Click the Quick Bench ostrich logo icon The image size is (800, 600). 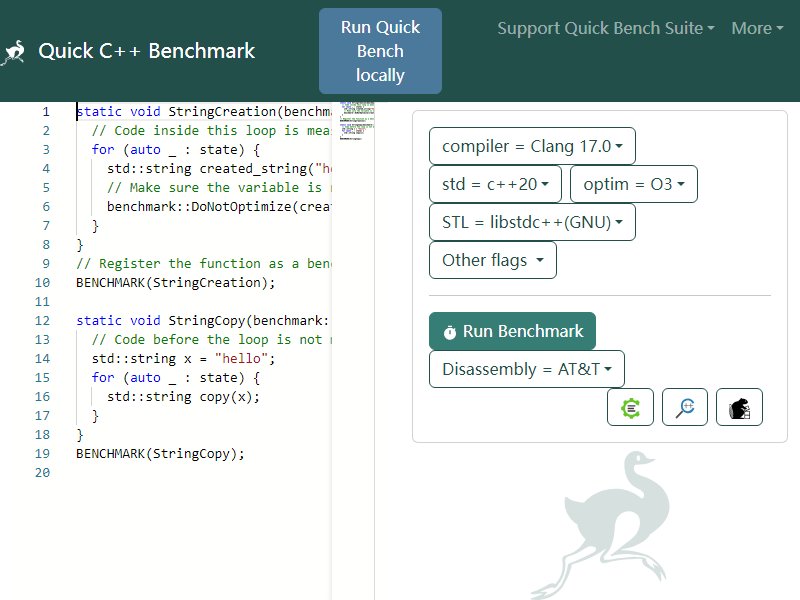point(14,52)
